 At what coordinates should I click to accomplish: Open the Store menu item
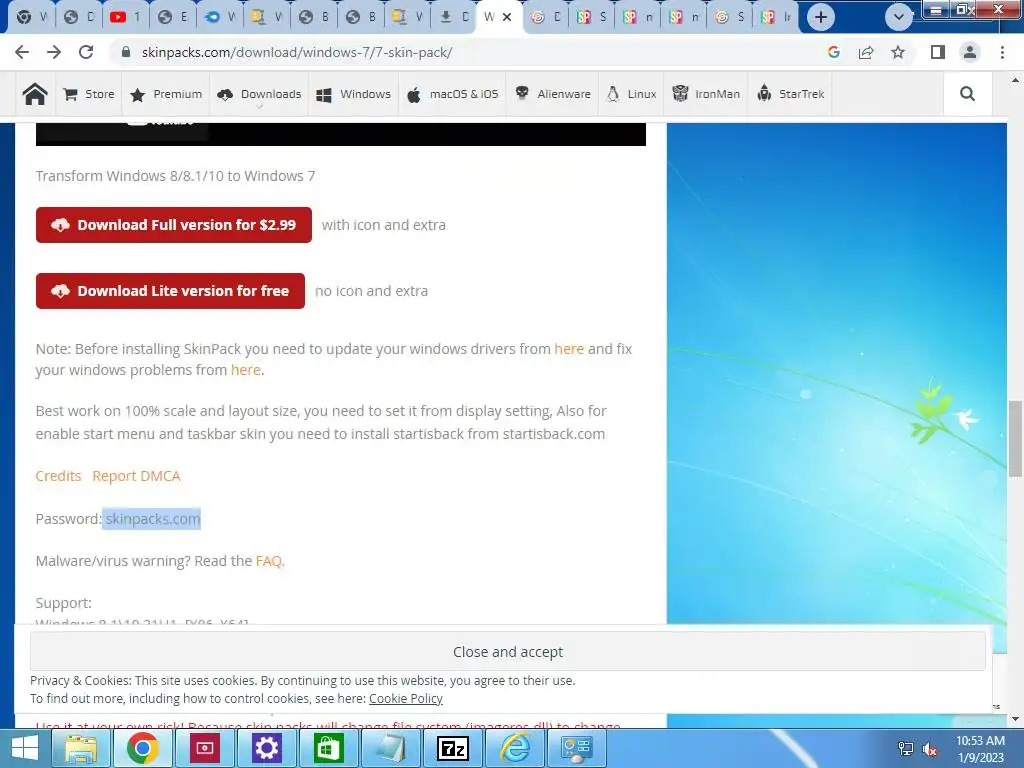coord(89,94)
